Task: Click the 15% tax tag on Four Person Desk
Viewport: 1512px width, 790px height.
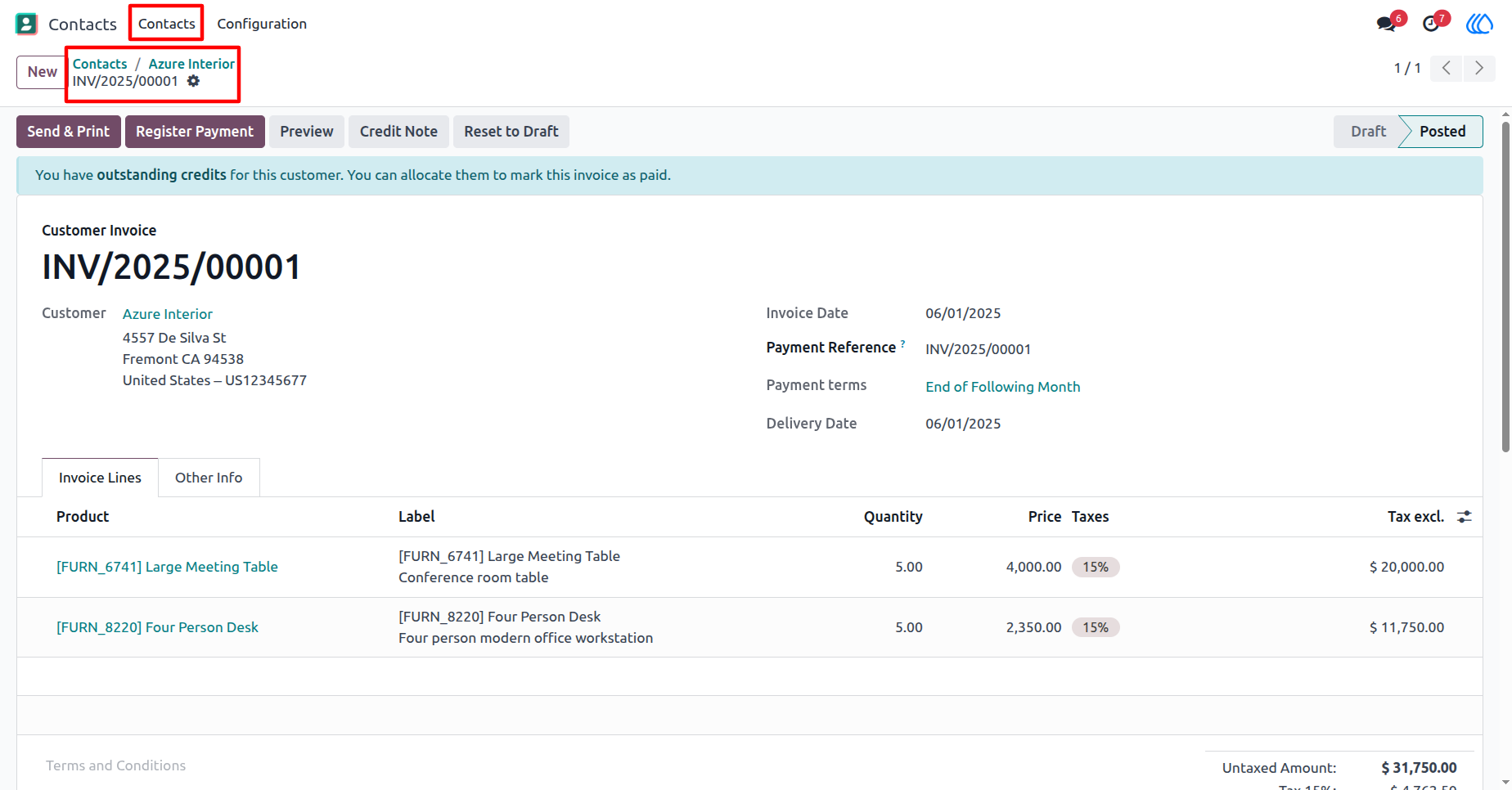Action: 1096,627
